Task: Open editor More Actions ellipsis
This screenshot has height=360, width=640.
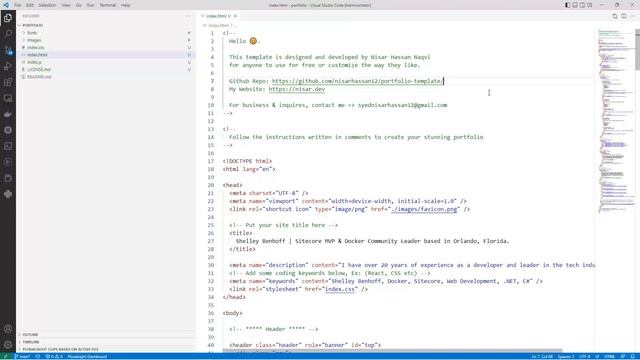Action: coord(632,16)
